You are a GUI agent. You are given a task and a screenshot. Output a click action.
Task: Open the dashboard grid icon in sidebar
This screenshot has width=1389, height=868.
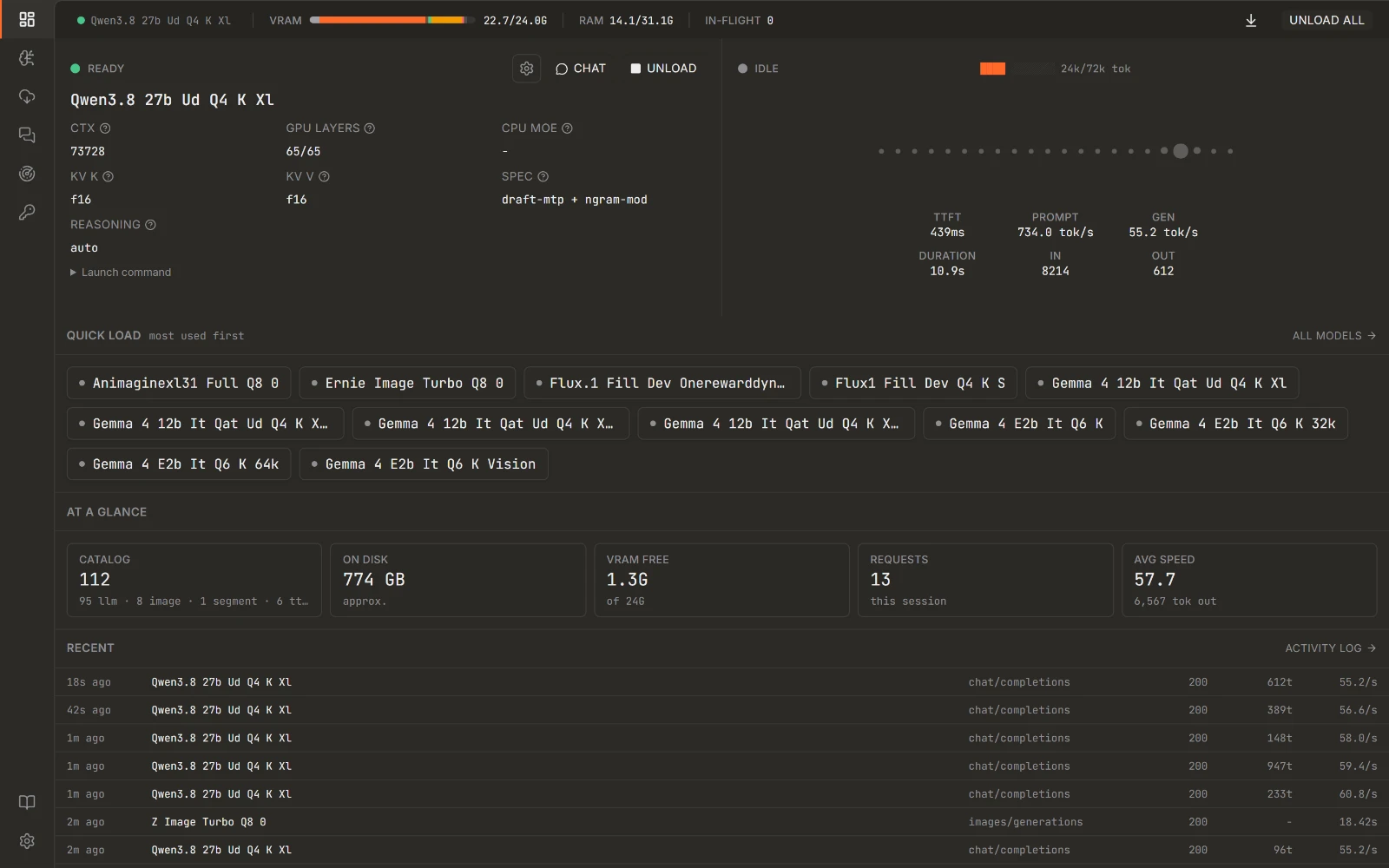[27, 19]
